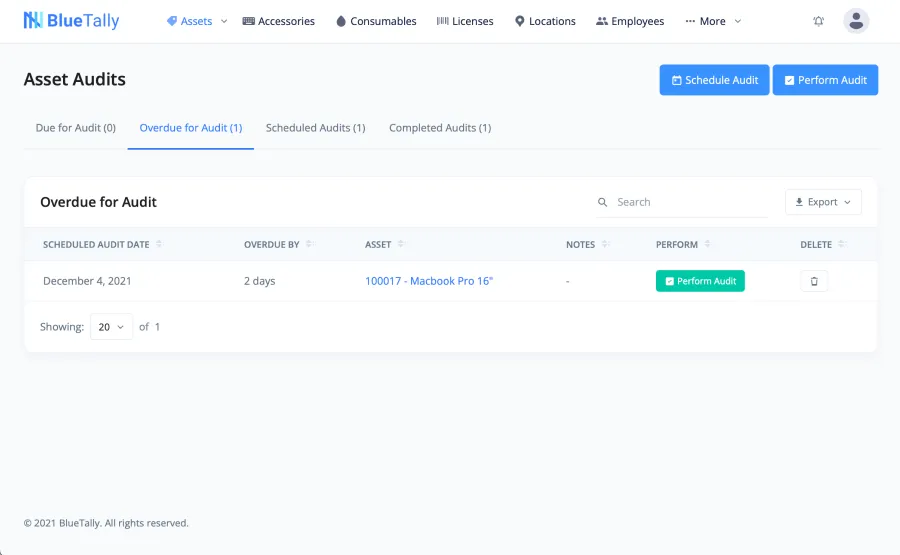The image size is (900, 555).
Task: Sort by Asset column arrows
Action: (401, 244)
